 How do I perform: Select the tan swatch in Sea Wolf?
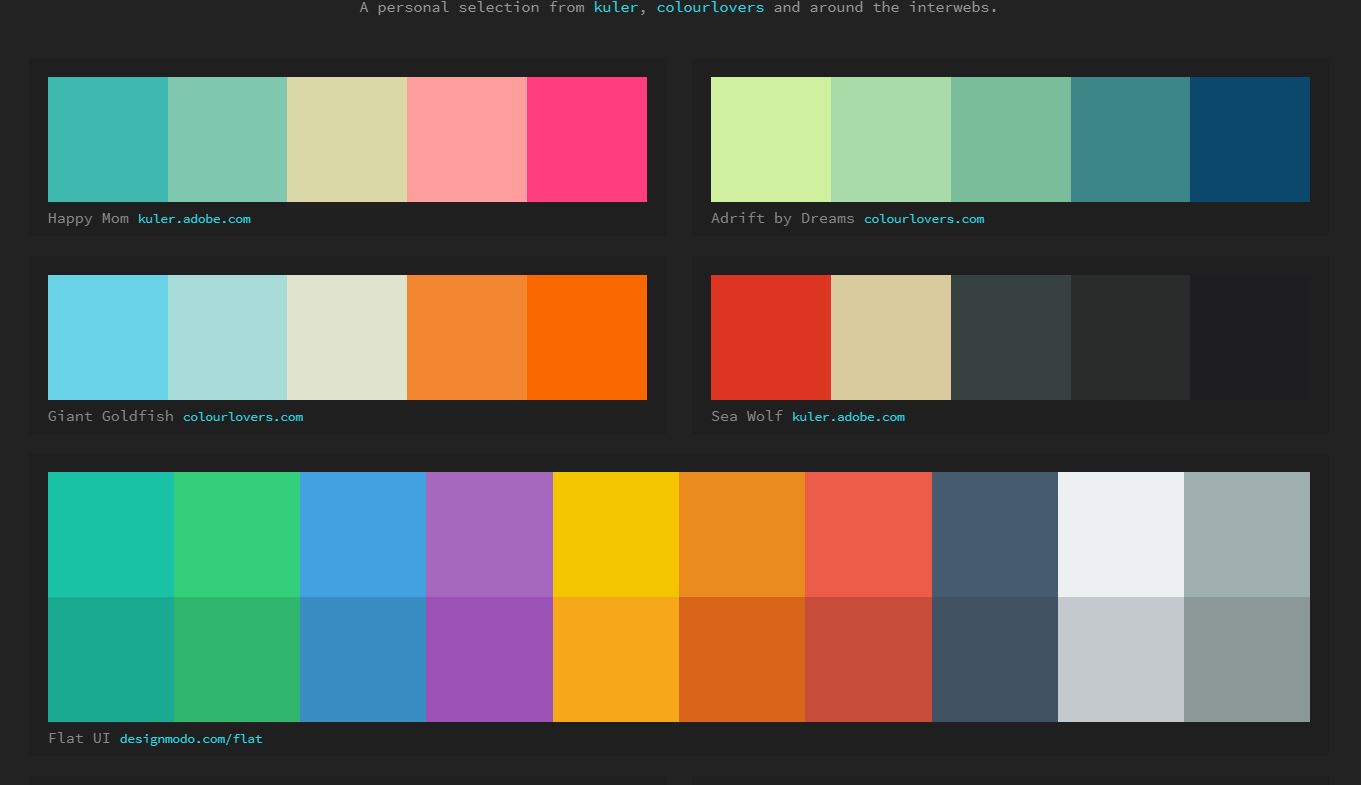(x=891, y=337)
